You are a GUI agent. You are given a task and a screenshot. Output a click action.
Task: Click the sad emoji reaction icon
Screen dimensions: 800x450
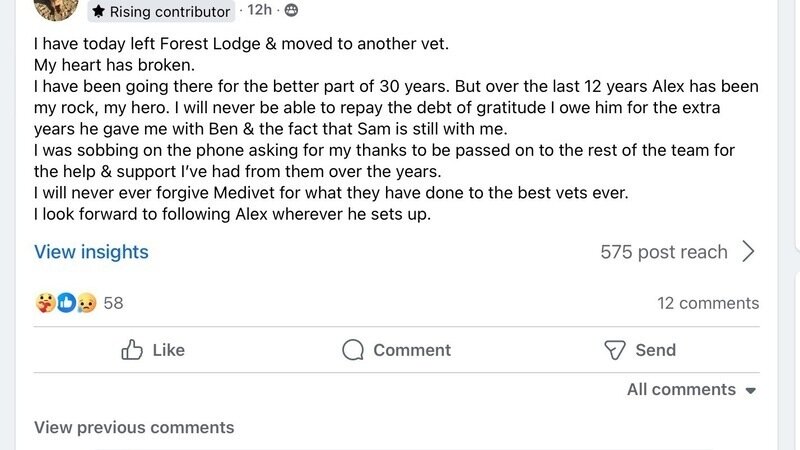(86, 302)
